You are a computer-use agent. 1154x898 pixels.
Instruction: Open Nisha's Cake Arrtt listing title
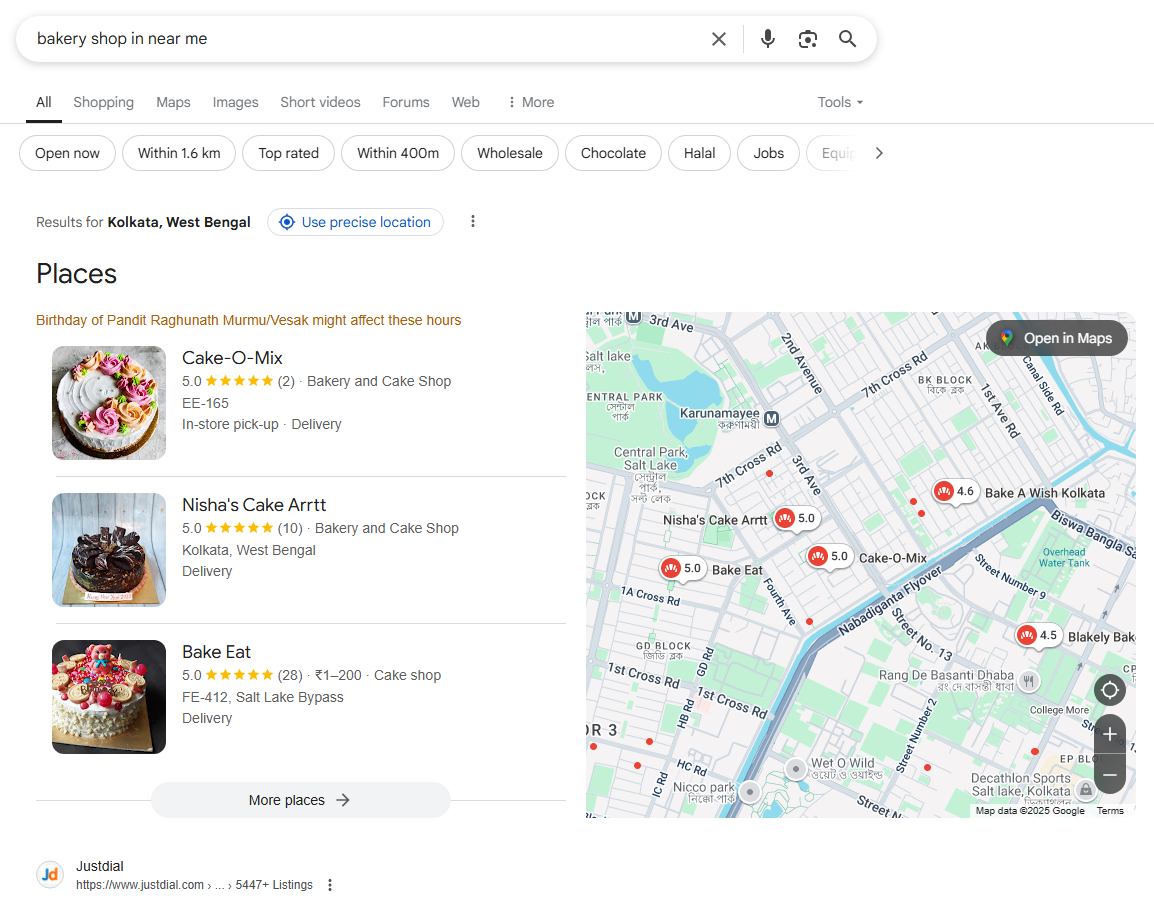tap(254, 505)
